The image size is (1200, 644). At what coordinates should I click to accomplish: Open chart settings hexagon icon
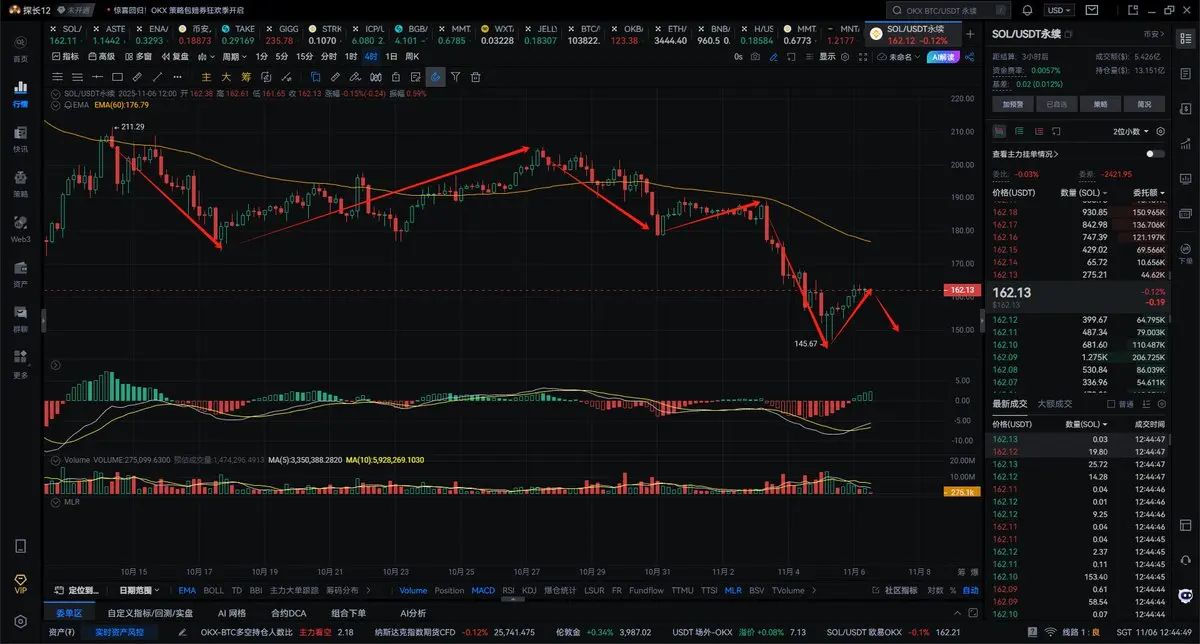(845, 57)
